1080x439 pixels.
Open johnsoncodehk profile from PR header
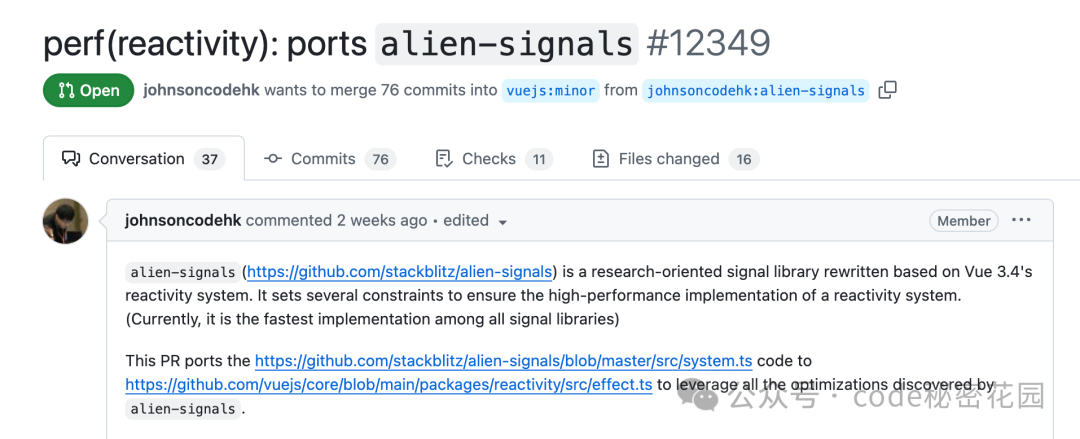click(x=201, y=90)
